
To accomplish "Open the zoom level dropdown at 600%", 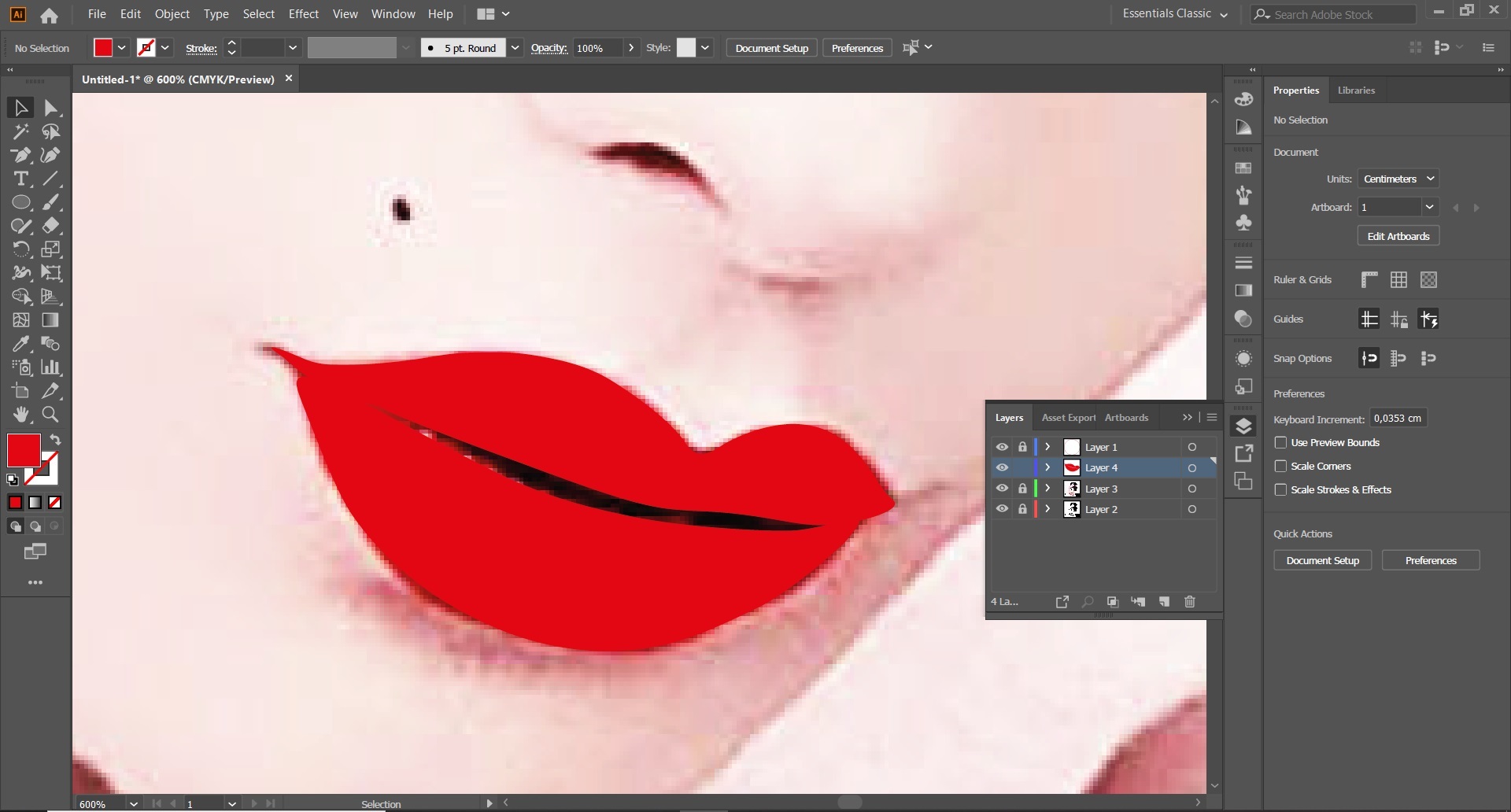I will pyautogui.click(x=133, y=804).
